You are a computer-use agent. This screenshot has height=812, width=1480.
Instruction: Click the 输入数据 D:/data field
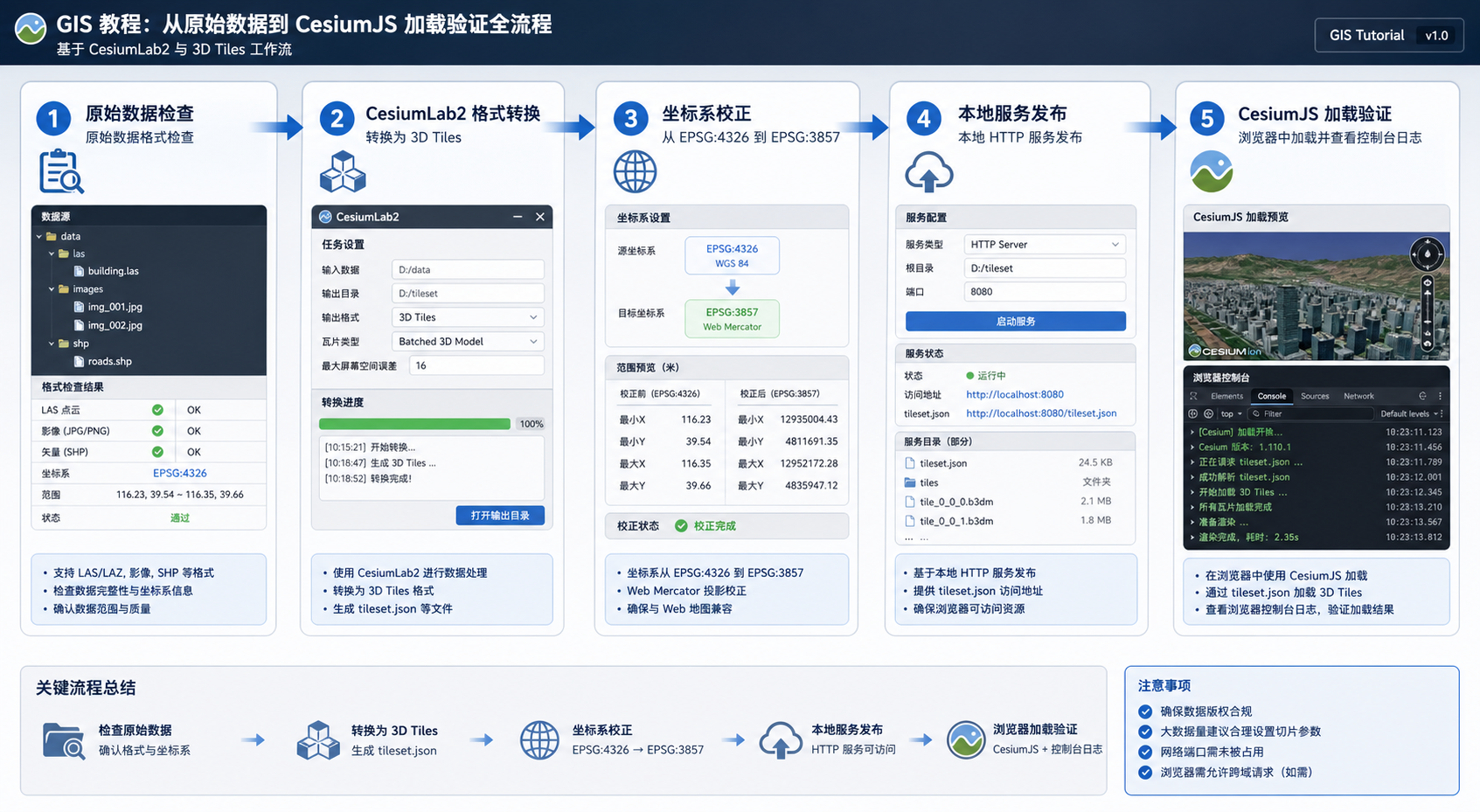coord(468,270)
